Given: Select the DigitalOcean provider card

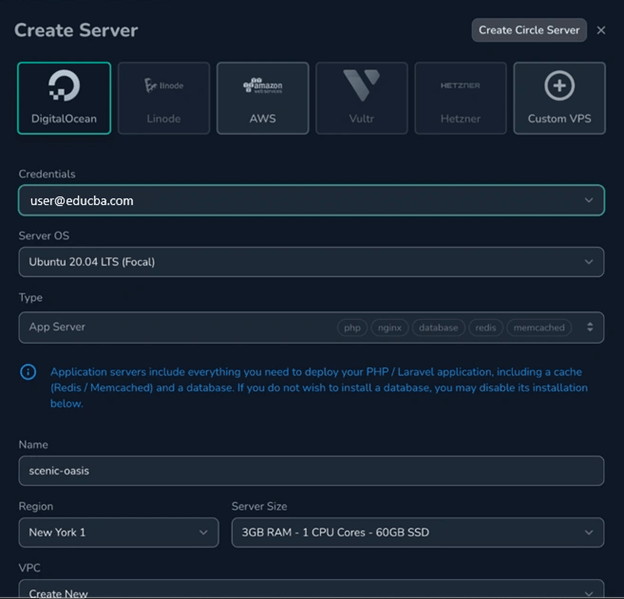Looking at the screenshot, I should pyautogui.click(x=64, y=98).
